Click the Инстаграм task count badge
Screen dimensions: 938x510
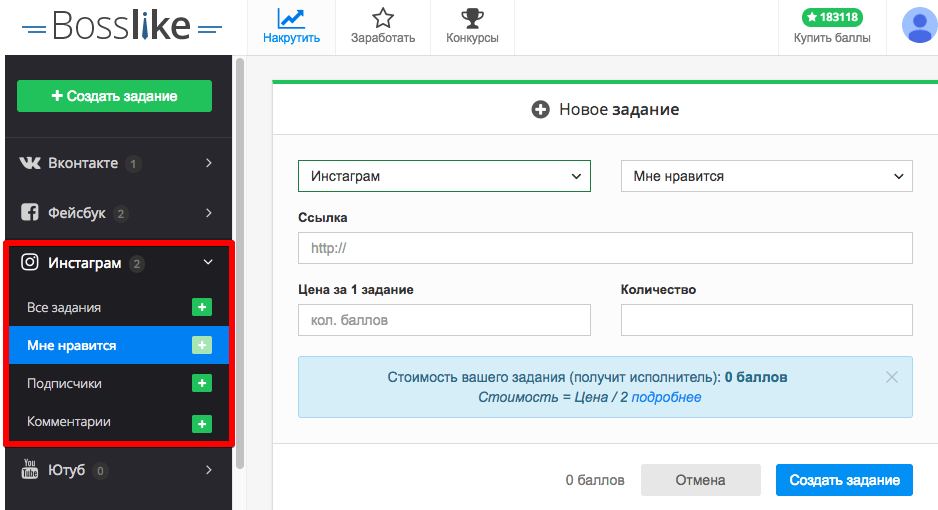point(136,264)
